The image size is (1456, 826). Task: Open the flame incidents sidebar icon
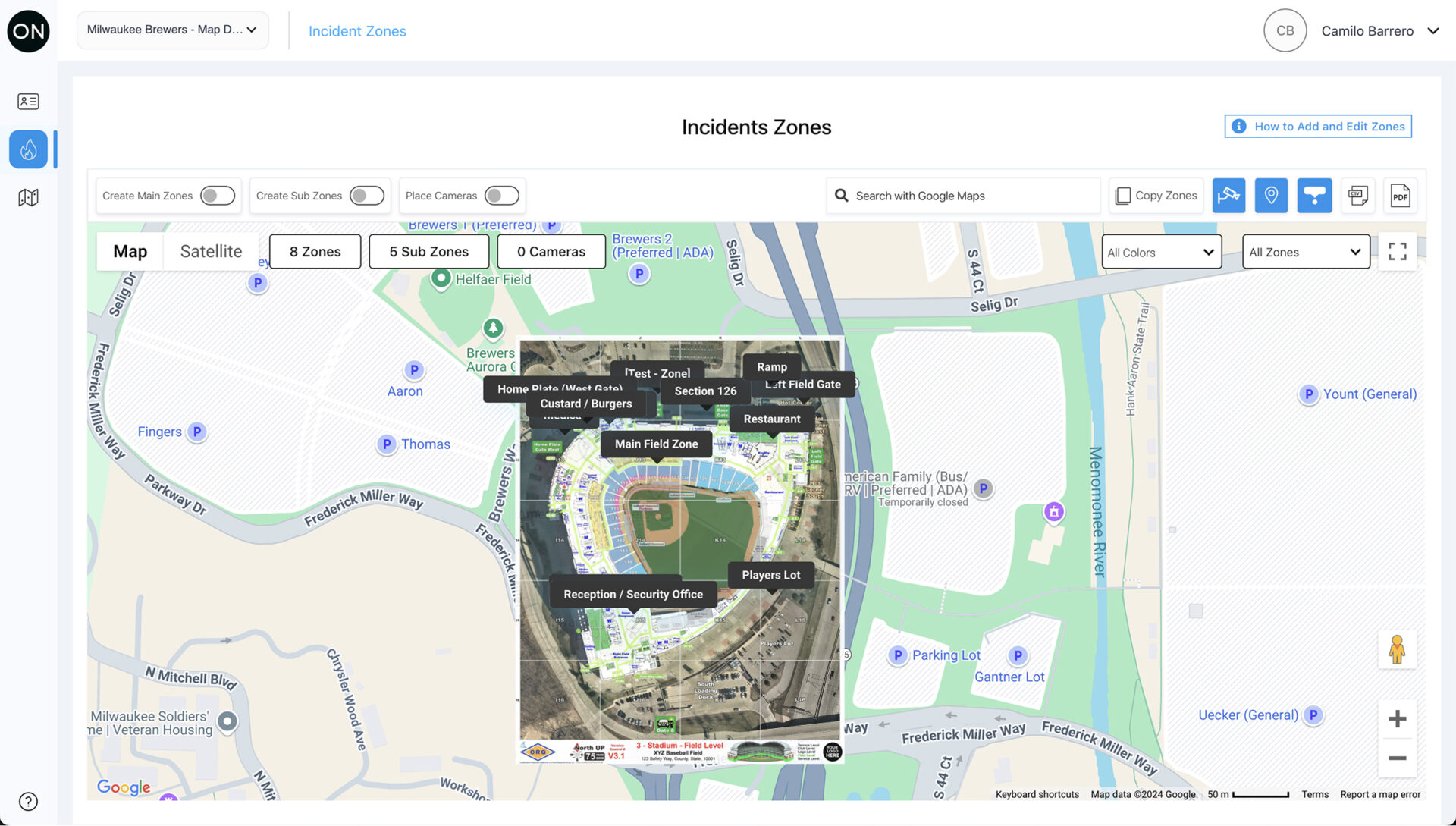tap(28, 149)
